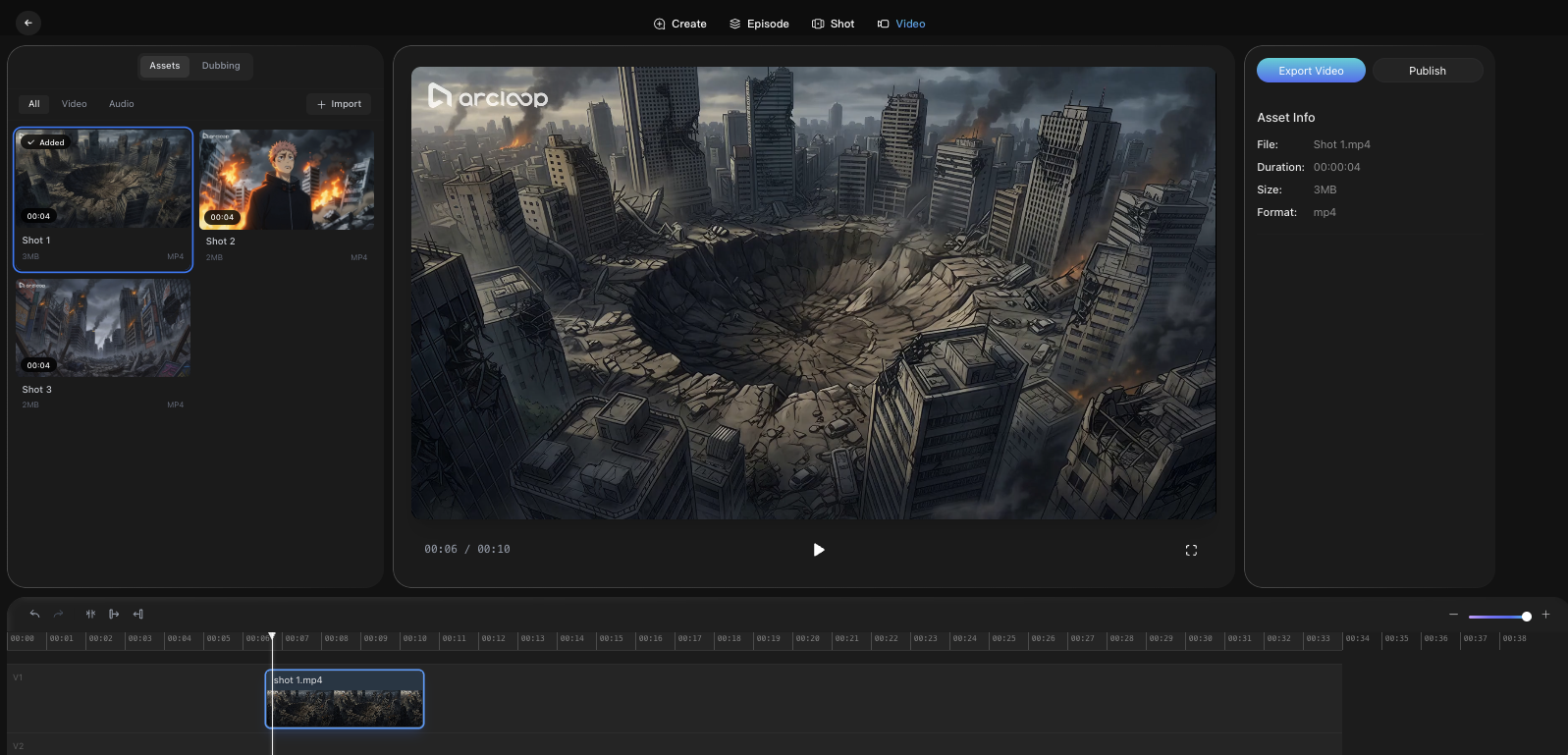Click the trim-start arrow icon in timeline toolbar
This screenshot has width=1568, height=755.
pos(114,614)
